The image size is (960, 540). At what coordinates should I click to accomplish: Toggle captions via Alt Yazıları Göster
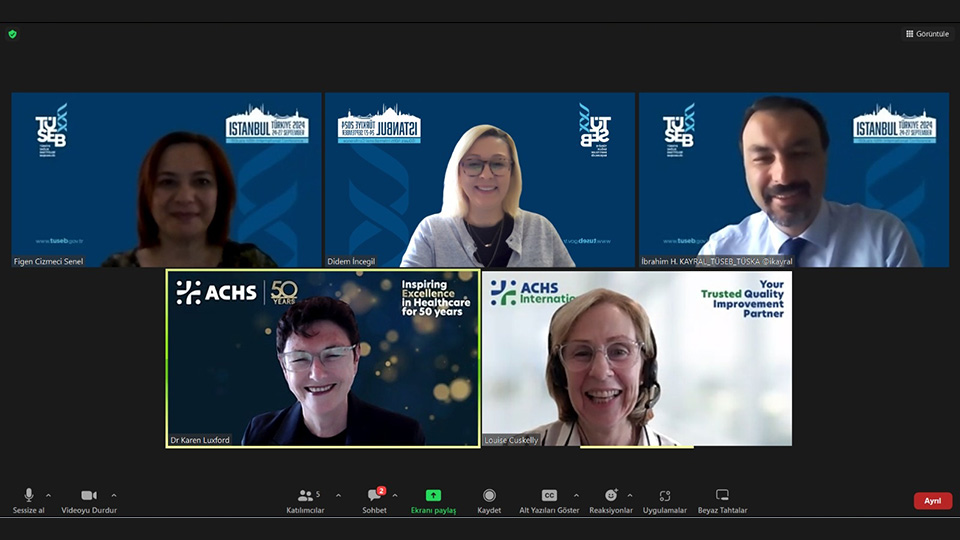pyautogui.click(x=549, y=496)
